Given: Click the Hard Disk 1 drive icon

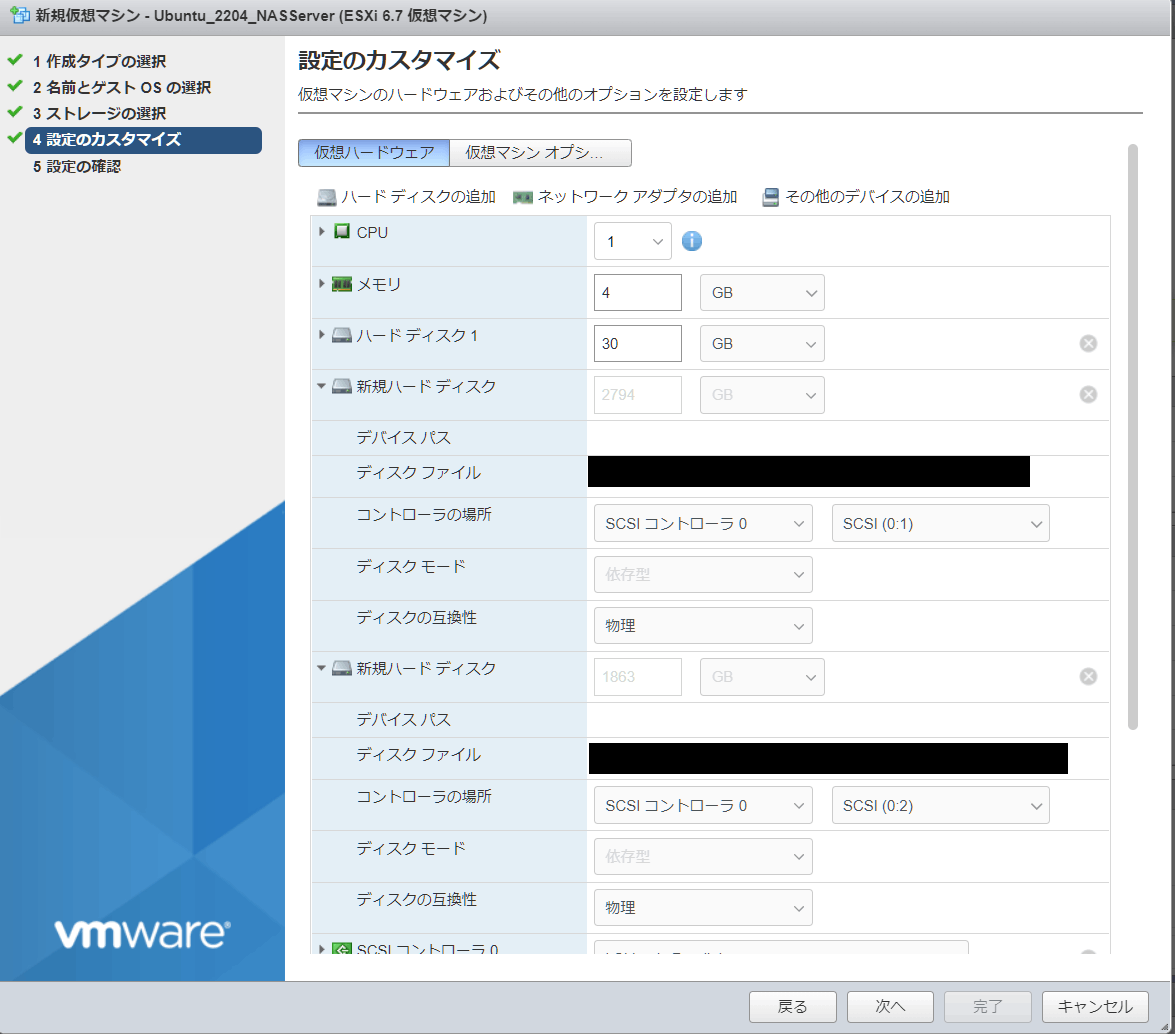Looking at the screenshot, I should click(x=342, y=335).
